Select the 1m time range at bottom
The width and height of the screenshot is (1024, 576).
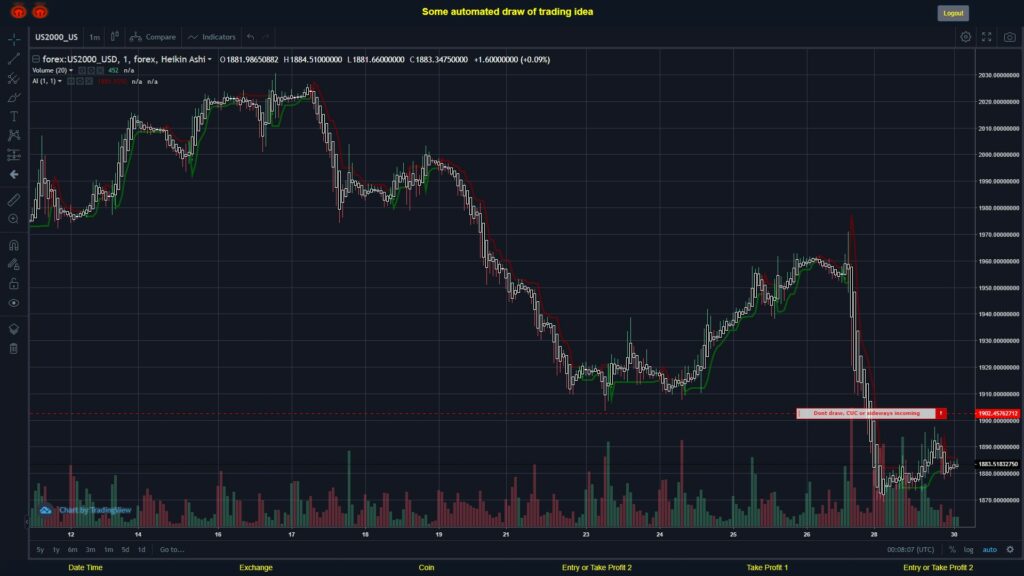click(108, 550)
